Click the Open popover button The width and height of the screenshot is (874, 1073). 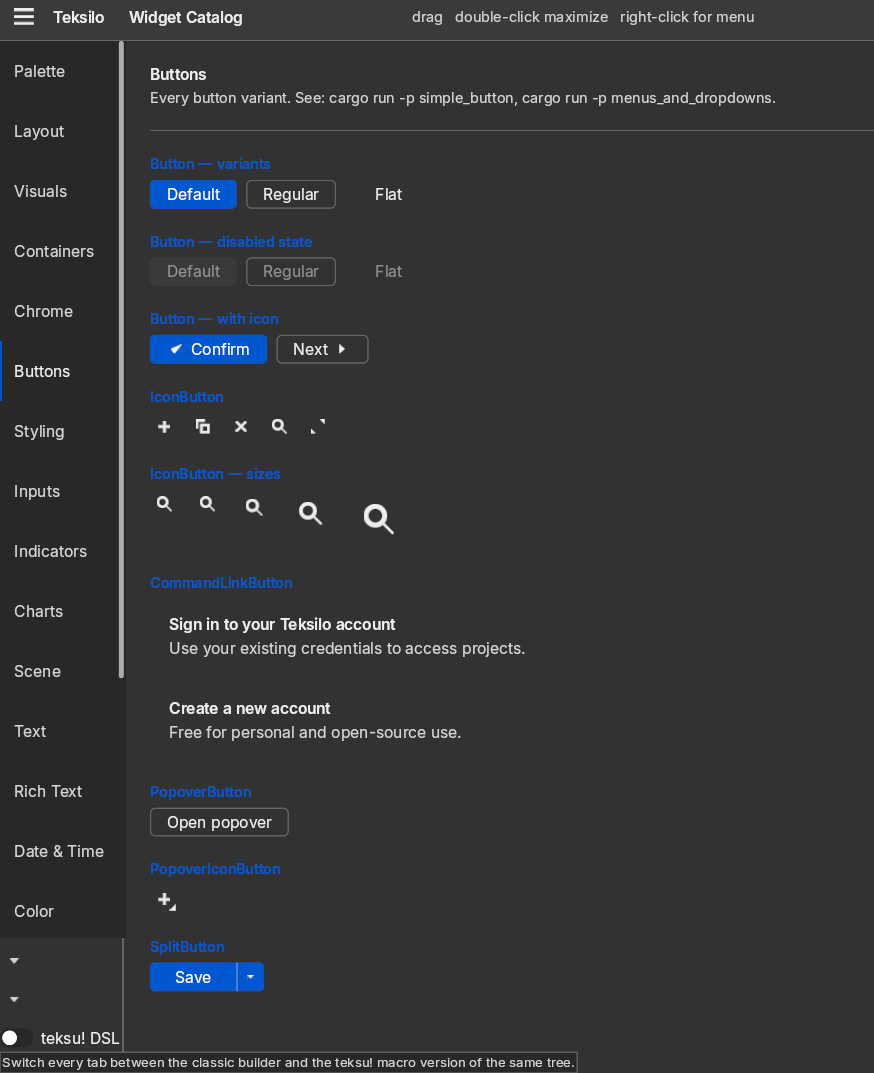[220, 823]
